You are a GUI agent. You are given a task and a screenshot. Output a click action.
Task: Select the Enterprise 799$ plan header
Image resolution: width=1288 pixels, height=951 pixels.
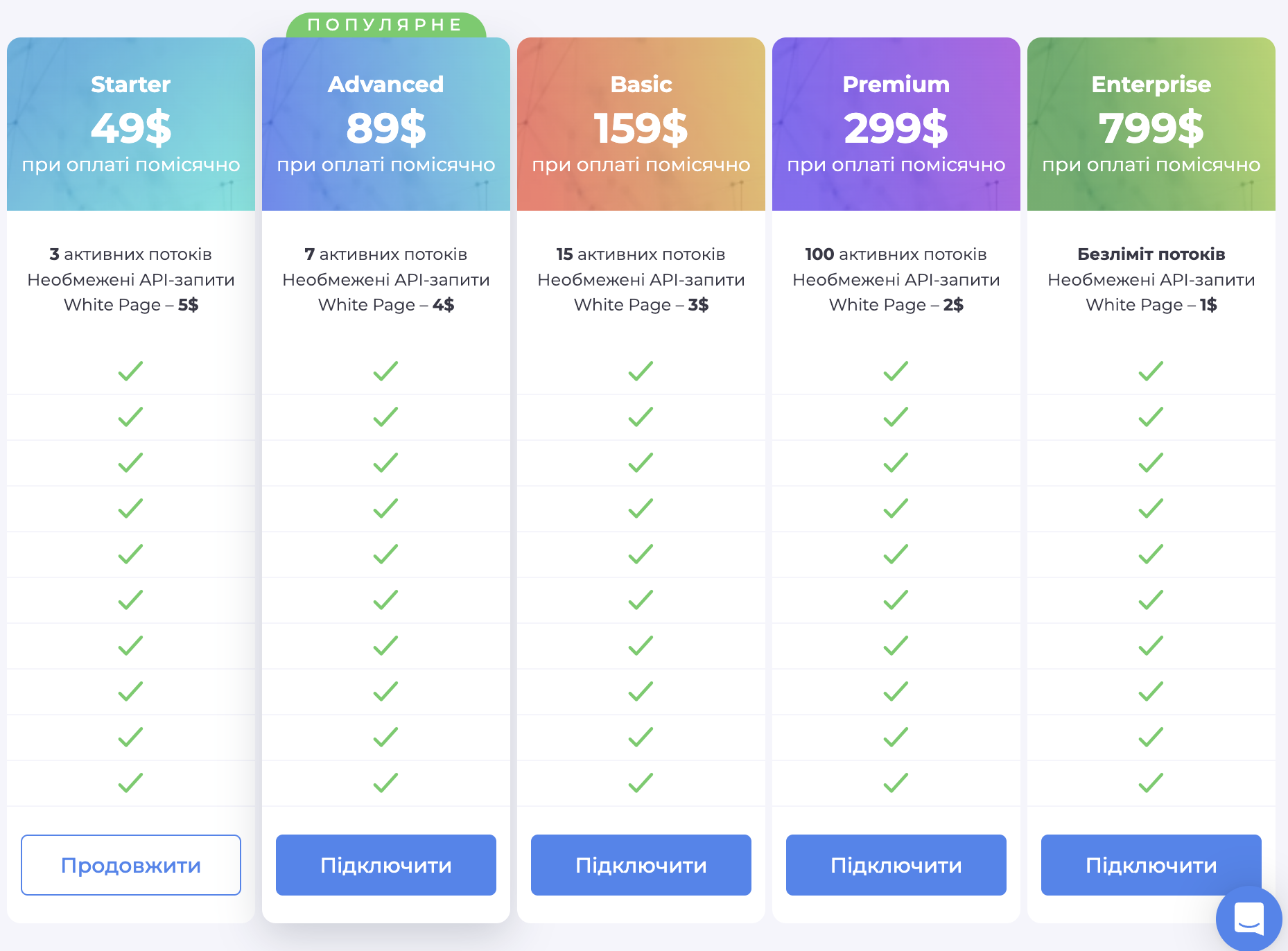coord(1151,125)
